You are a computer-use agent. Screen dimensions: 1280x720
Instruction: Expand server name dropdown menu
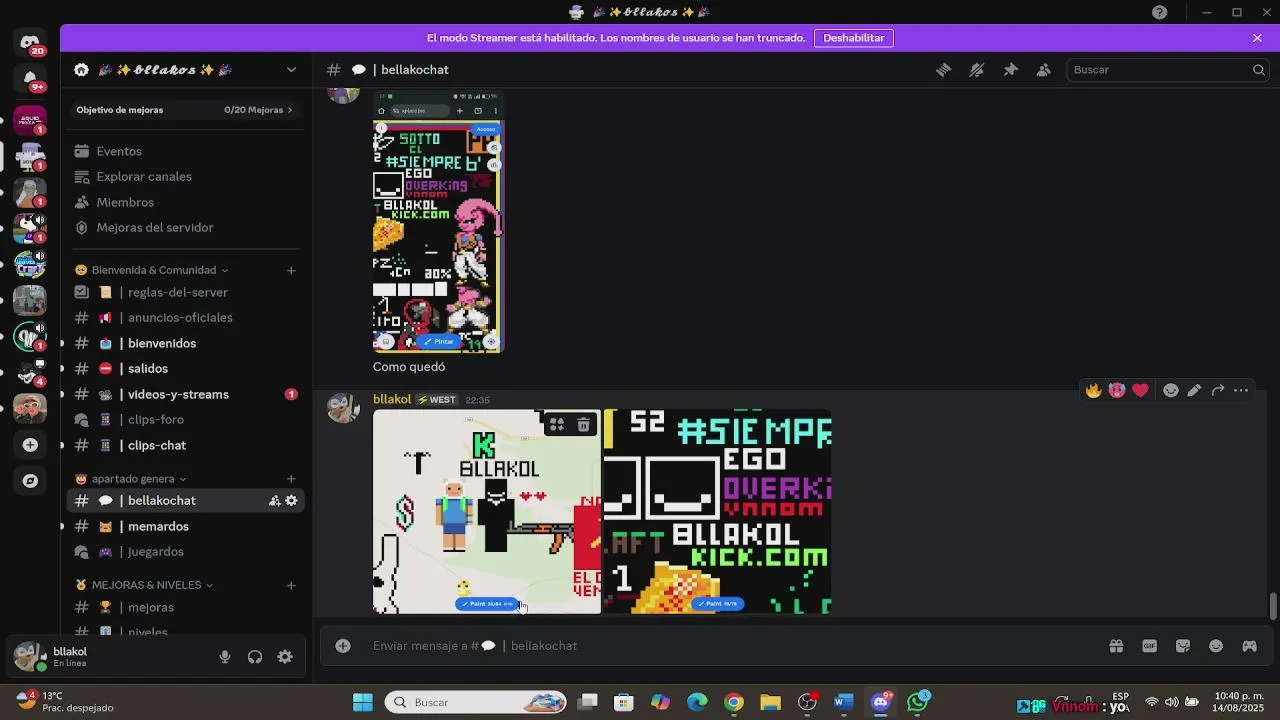[291, 70]
